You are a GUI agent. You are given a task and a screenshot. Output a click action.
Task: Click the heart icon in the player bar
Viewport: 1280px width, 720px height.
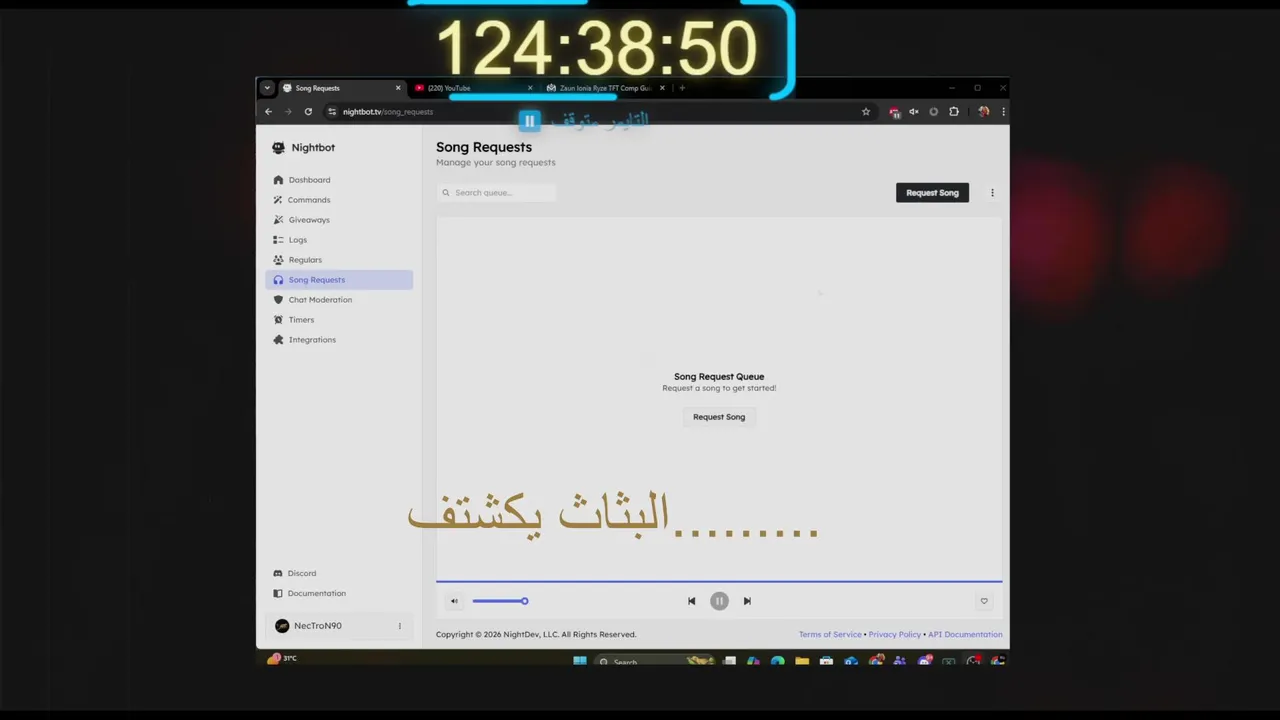(x=984, y=601)
